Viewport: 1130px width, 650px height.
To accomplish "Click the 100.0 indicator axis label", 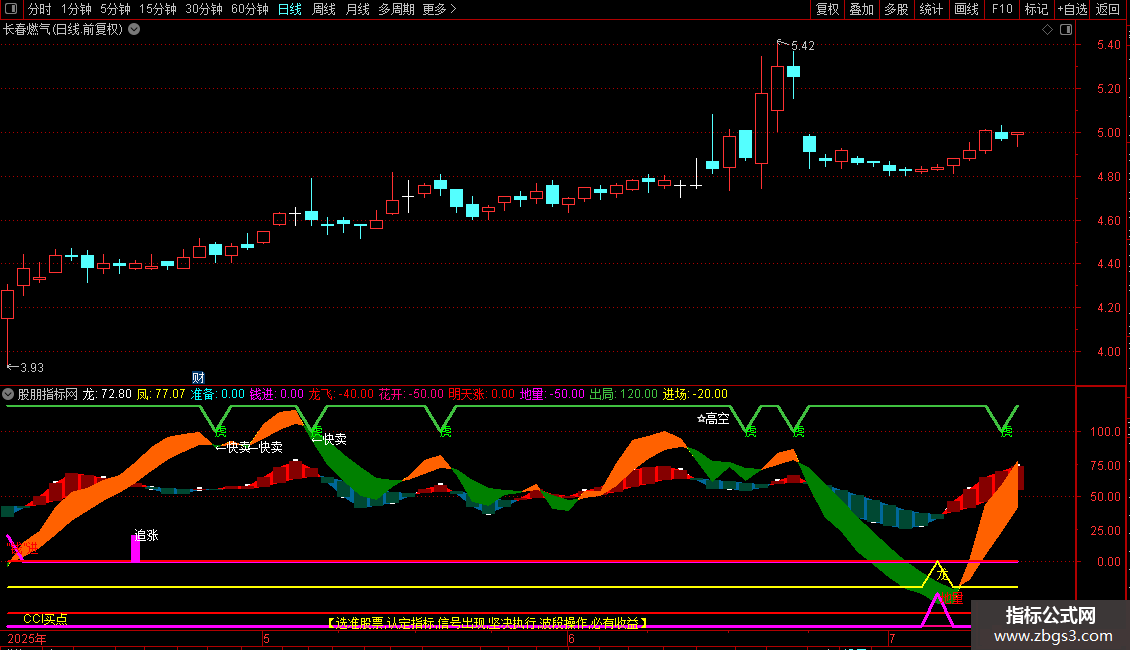I will [1105, 432].
